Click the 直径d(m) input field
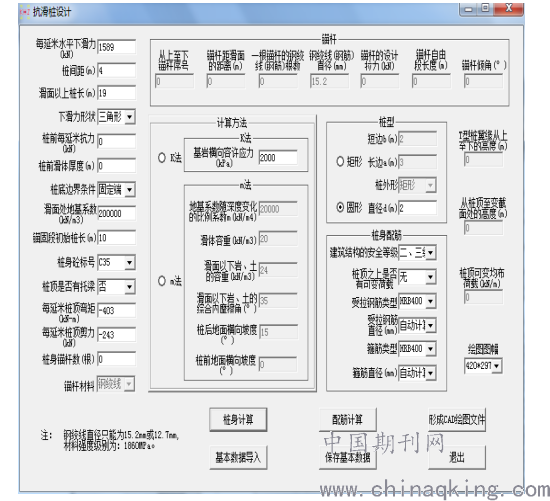This screenshot has width=550, height=501. point(417,208)
